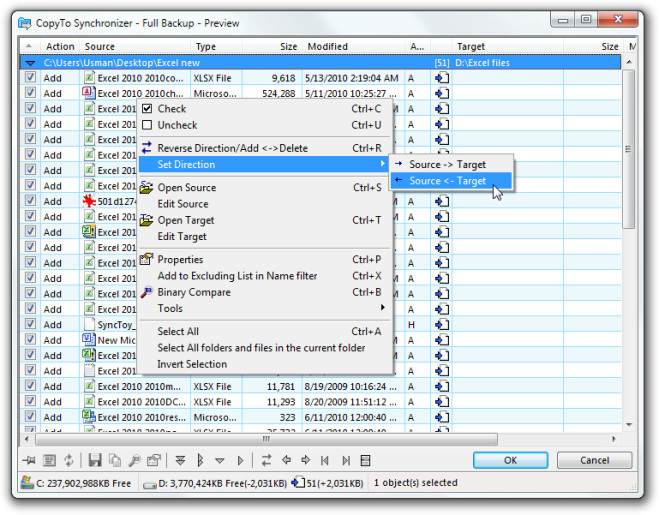Select Source -> Target in the submenu
Screen dimensions: 660x515
[x=451, y=165]
